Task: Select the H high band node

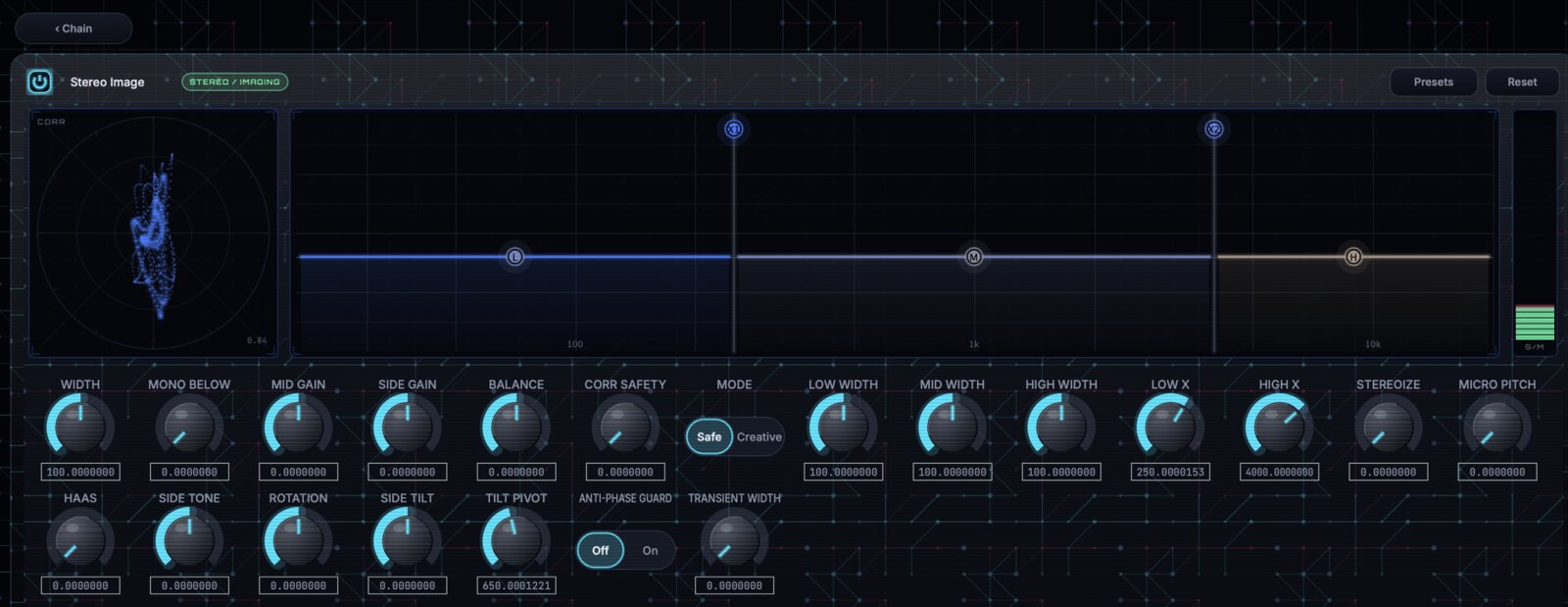Action: [x=1353, y=257]
